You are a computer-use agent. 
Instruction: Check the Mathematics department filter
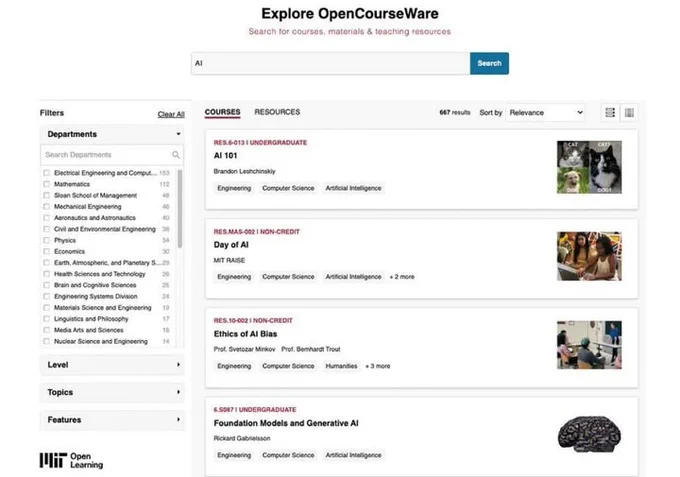pyautogui.click(x=46, y=184)
